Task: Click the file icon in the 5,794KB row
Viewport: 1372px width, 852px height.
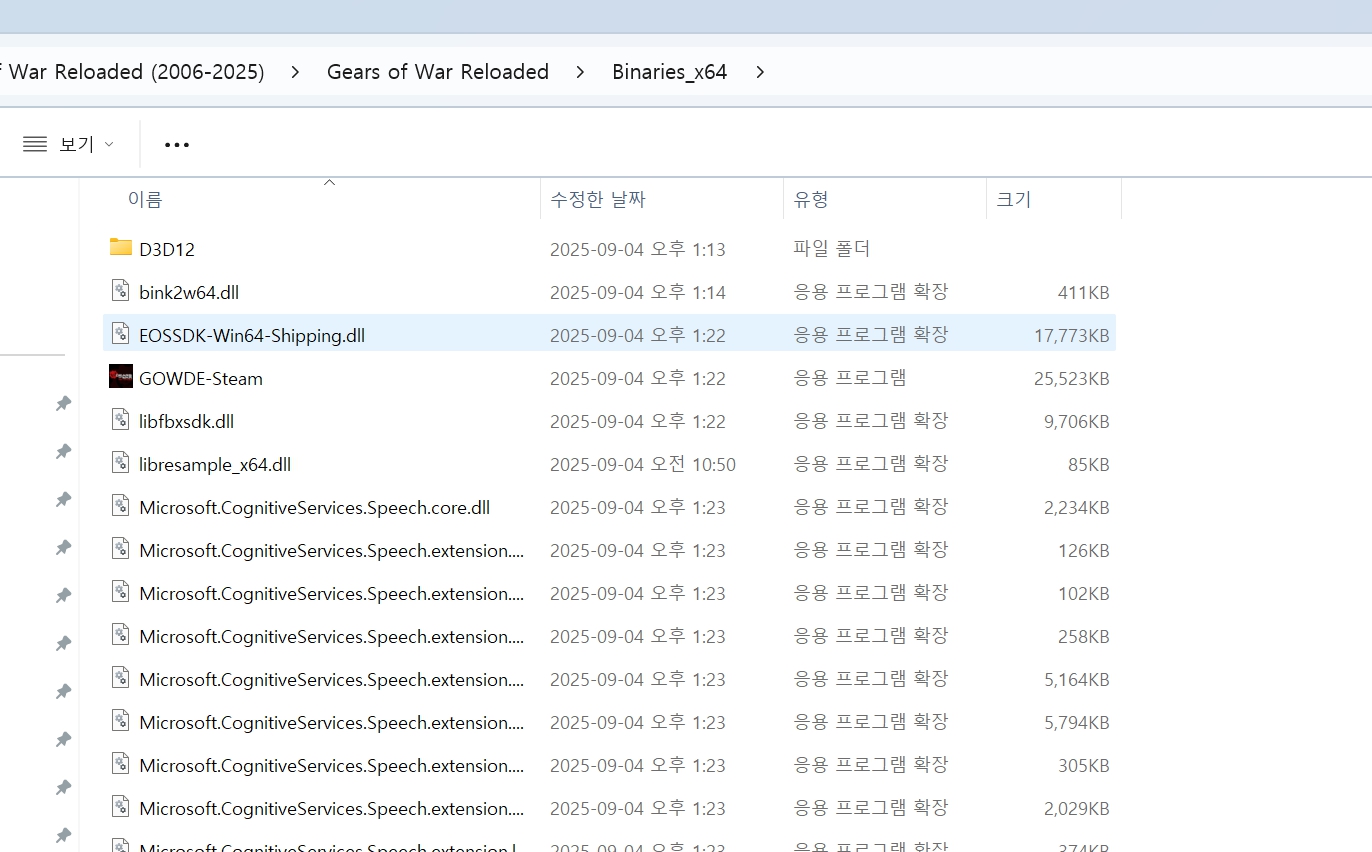Action: 121,721
